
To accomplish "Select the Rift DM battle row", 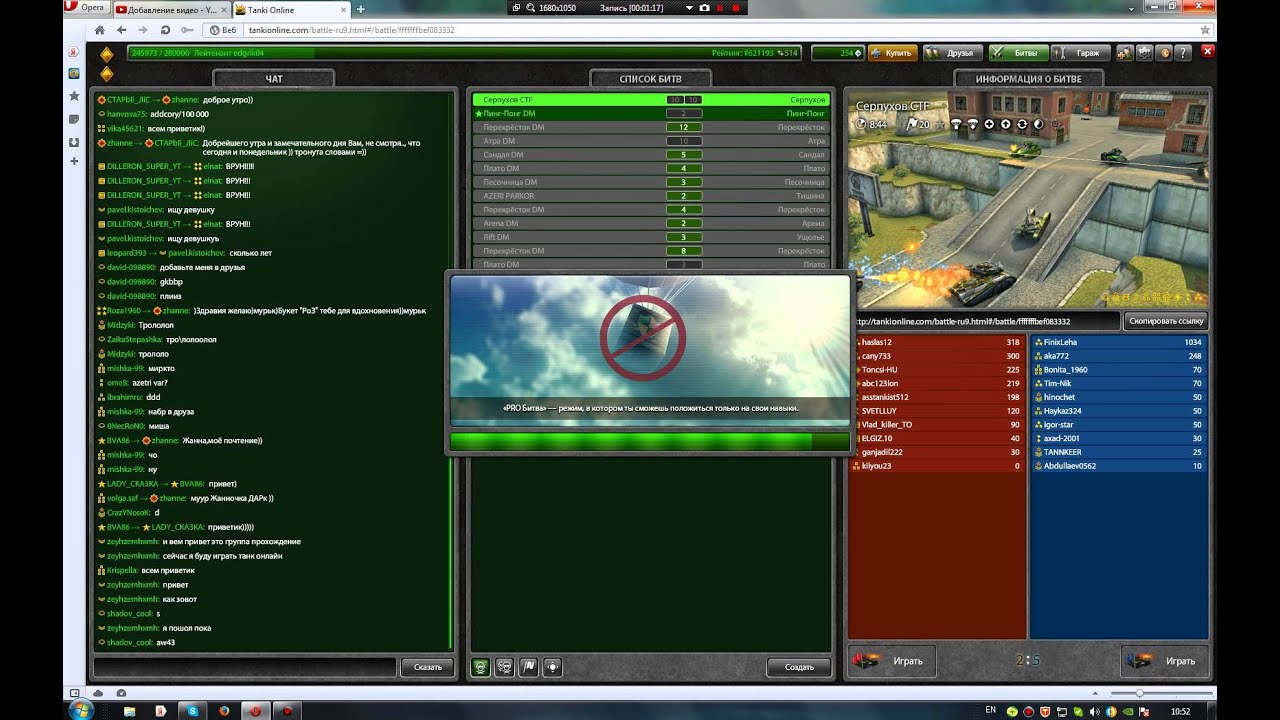I will 651,237.
